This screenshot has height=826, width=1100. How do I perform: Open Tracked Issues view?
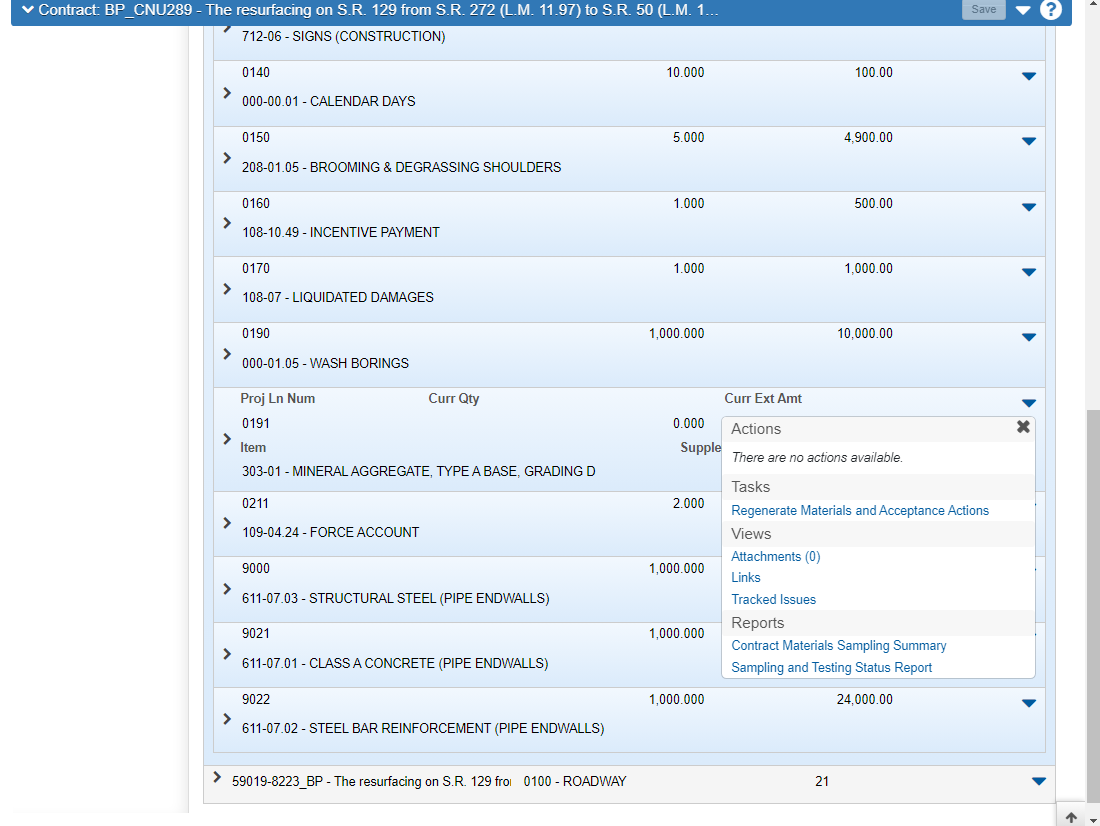pos(773,600)
